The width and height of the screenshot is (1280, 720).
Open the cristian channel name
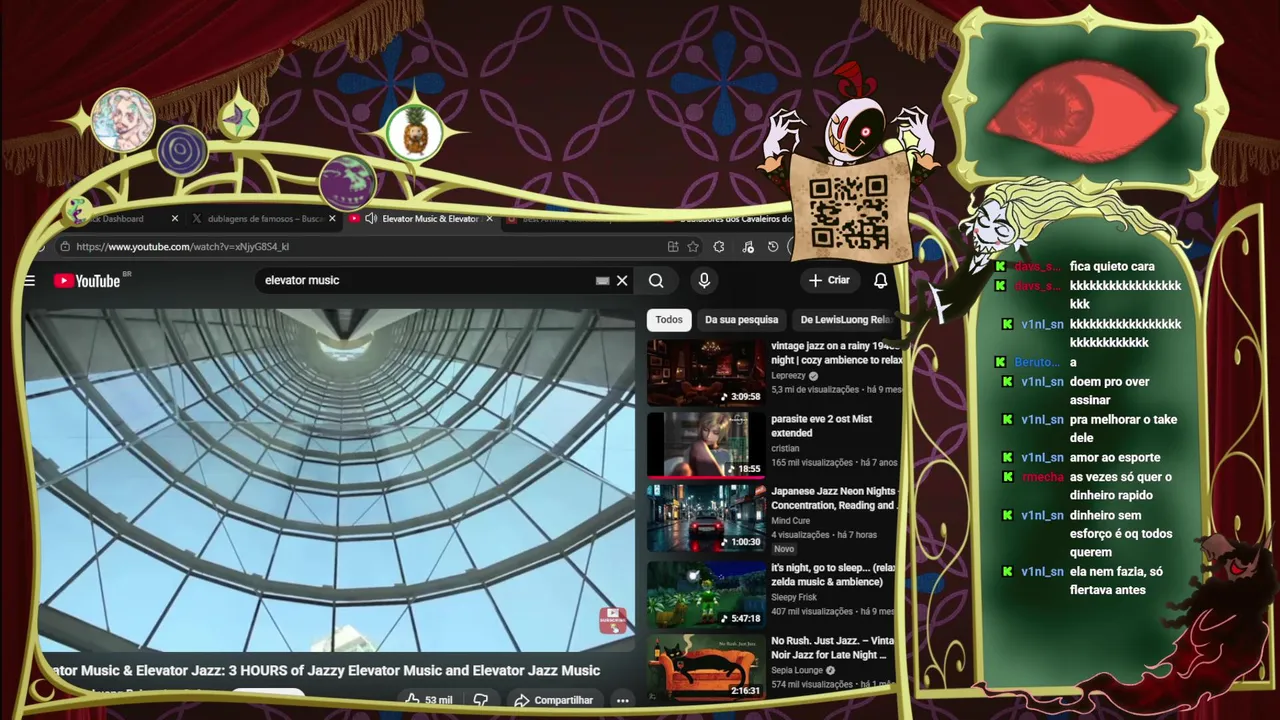point(785,449)
